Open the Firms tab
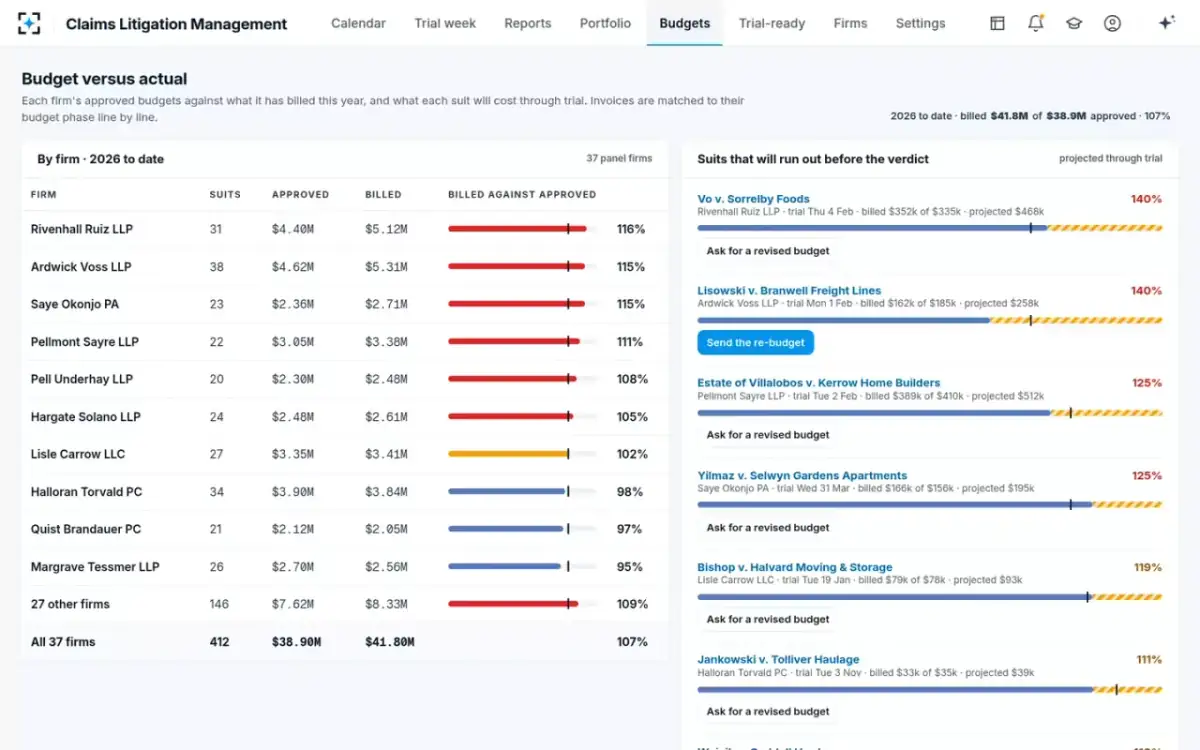Viewport: 1200px width, 750px height. 850,23
